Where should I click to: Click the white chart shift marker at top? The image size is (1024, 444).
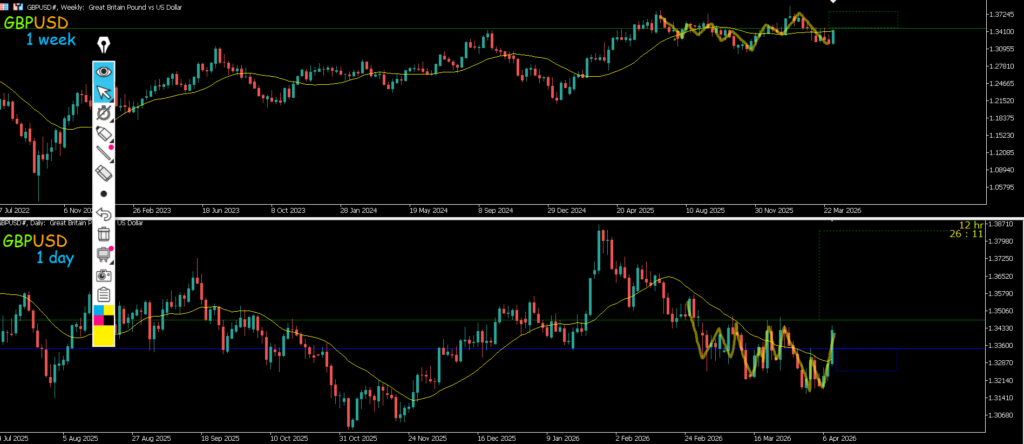[x=833, y=2]
